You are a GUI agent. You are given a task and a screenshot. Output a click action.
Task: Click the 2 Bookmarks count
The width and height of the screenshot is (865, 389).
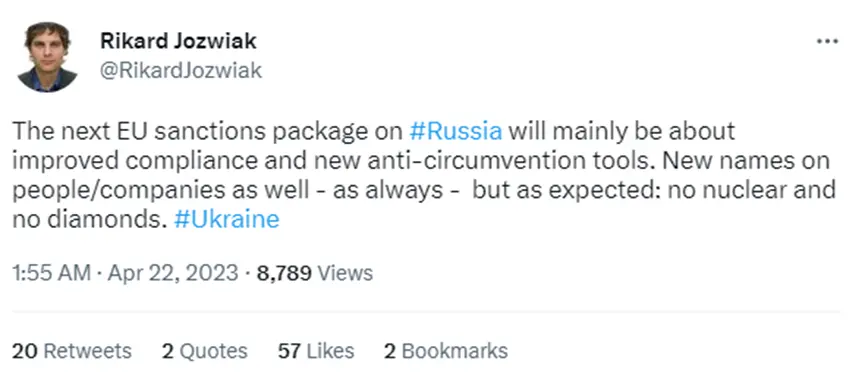coord(446,351)
